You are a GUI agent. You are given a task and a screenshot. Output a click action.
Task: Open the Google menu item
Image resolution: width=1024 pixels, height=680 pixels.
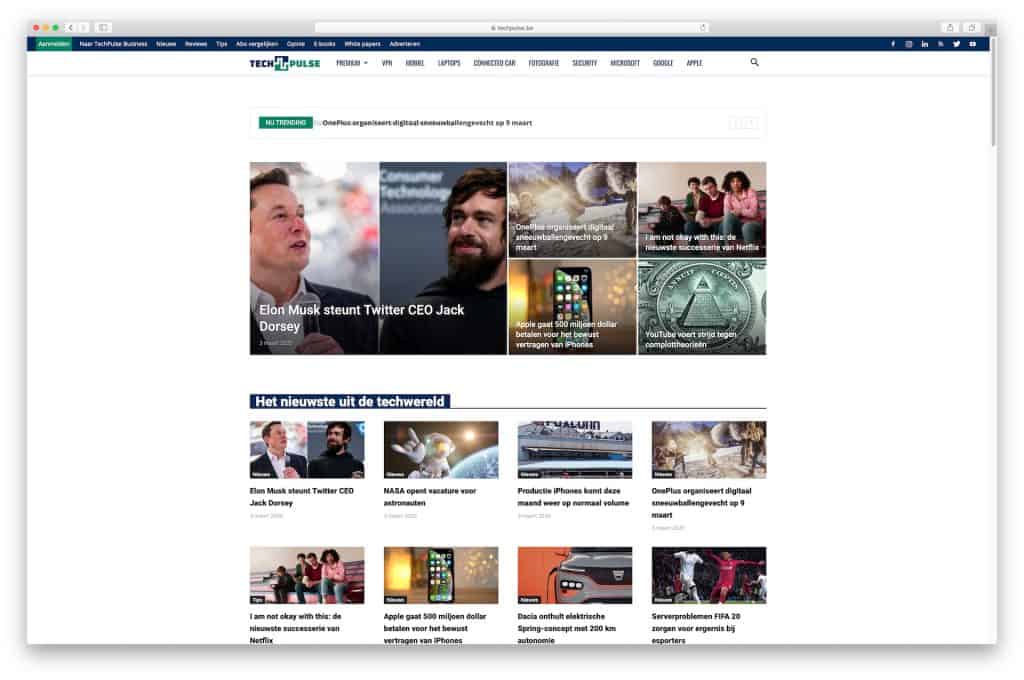tap(663, 63)
